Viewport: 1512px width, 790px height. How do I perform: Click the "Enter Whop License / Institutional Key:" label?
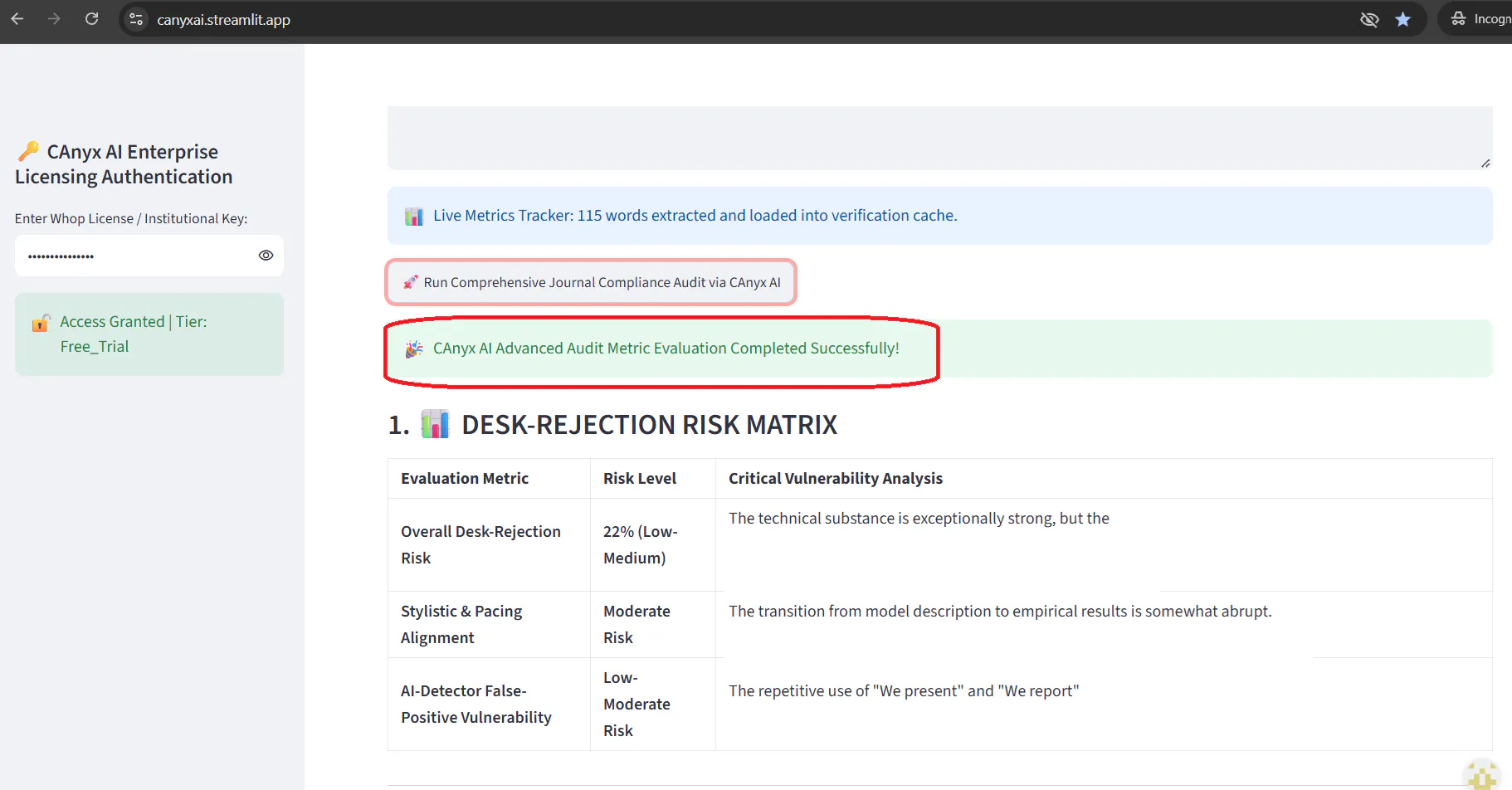(131, 218)
